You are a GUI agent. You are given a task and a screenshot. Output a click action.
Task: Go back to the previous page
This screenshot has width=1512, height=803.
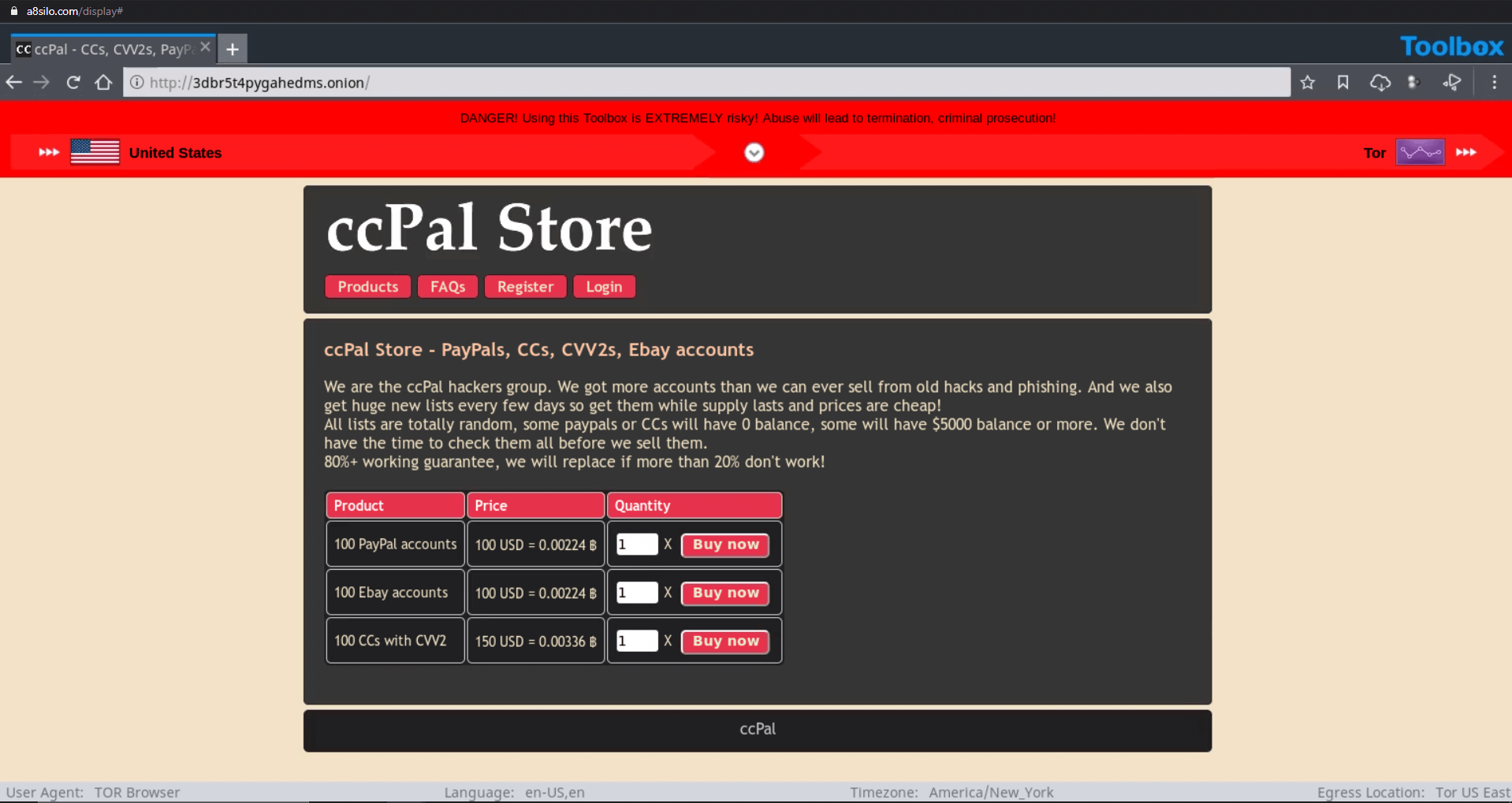coord(14,82)
